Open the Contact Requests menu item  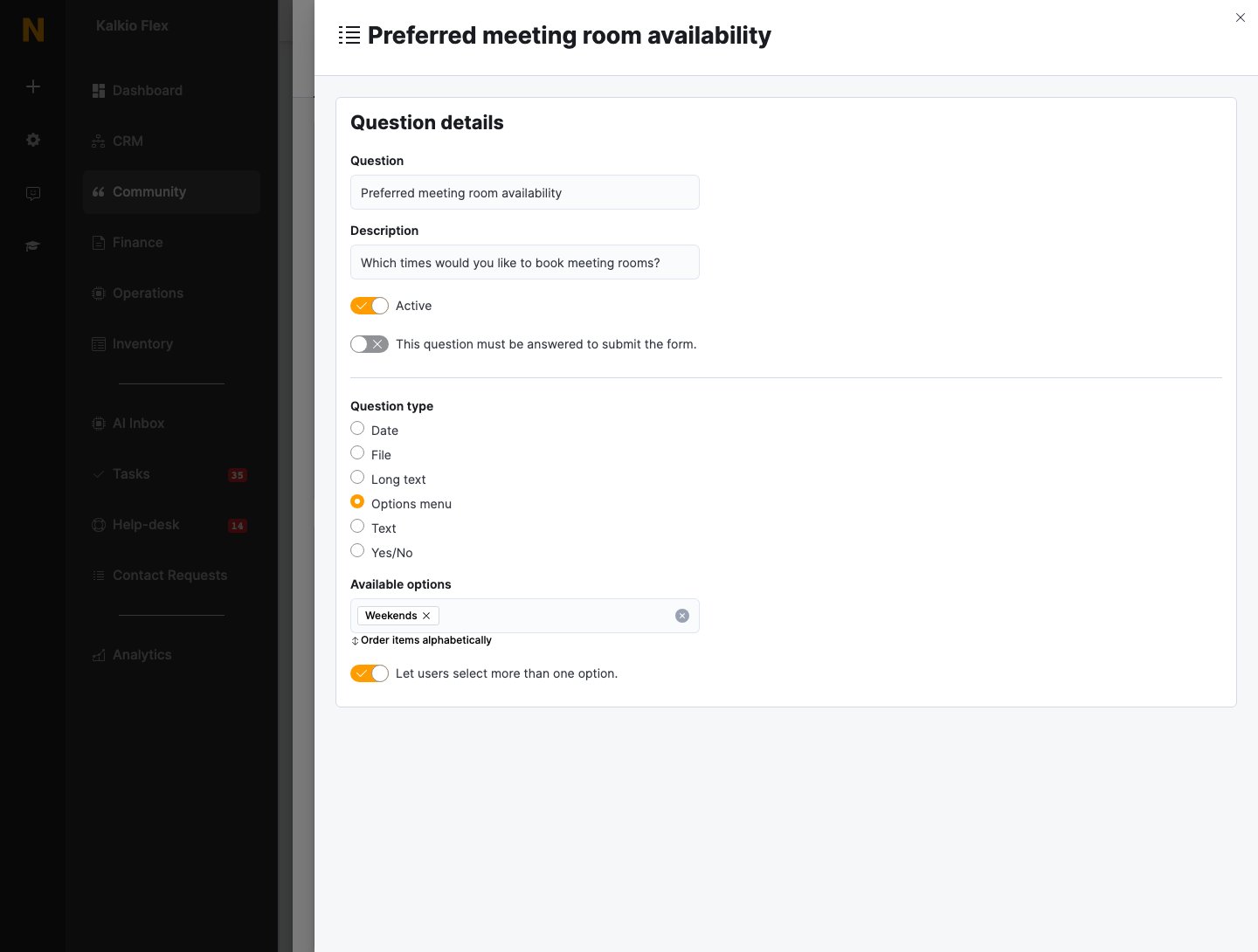point(171,576)
